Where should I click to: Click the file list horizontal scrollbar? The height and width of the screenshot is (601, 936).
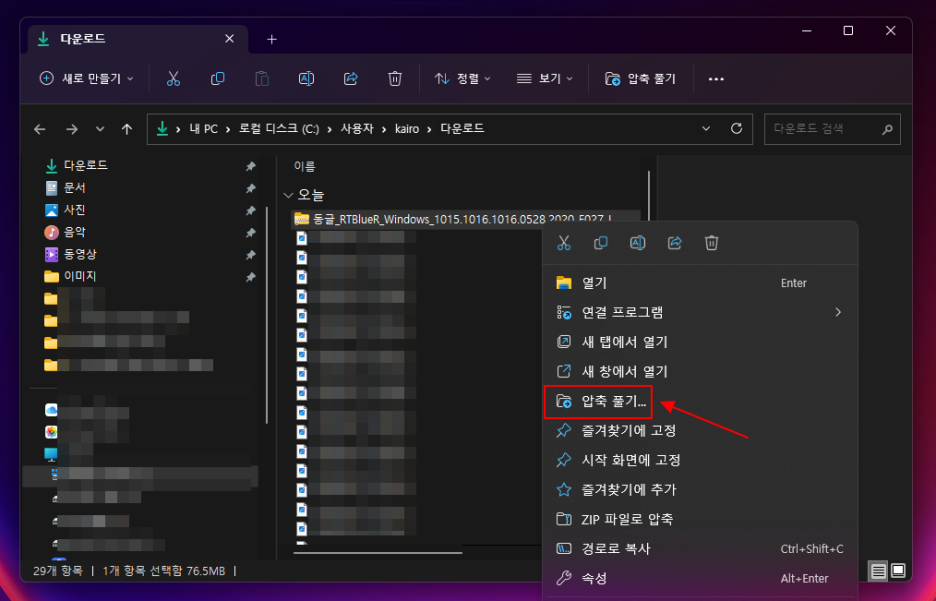(378, 553)
